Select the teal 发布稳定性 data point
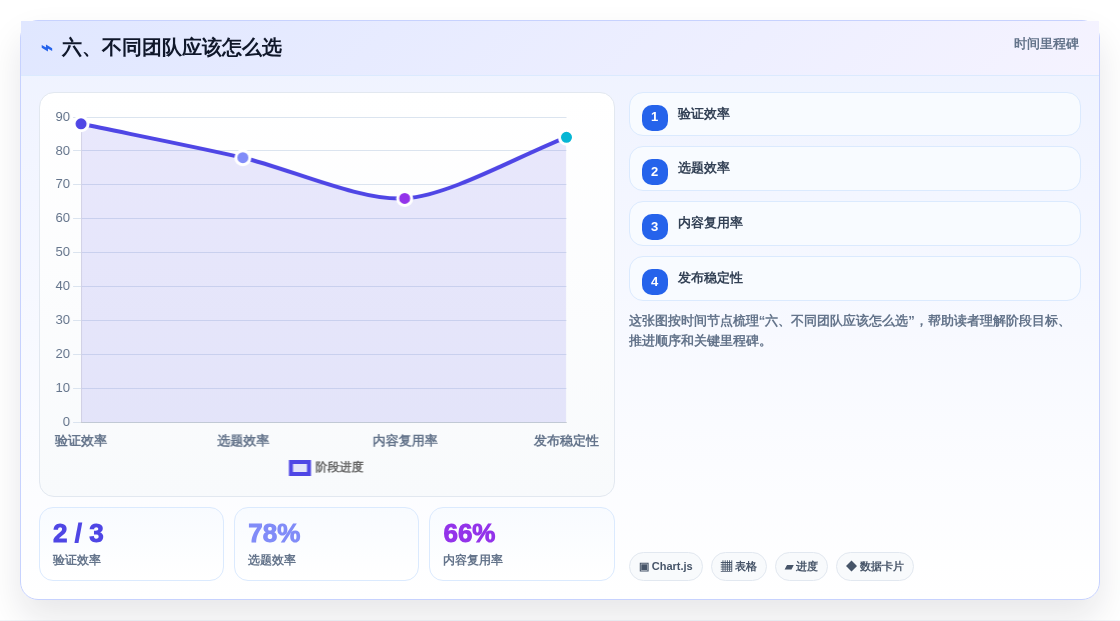This screenshot has height=621, width=1120. click(x=566, y=137)
